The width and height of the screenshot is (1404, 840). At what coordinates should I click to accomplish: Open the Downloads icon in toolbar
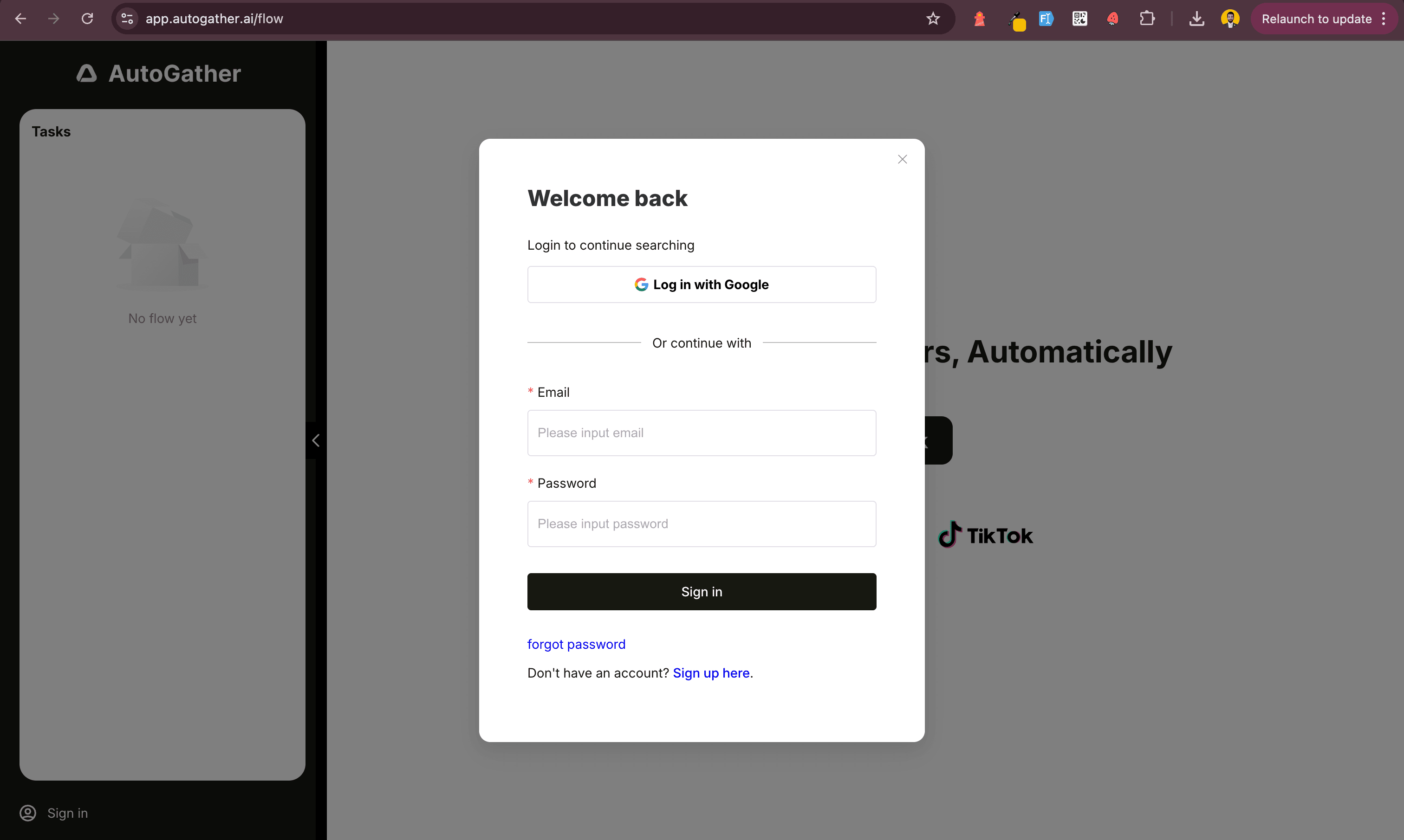pyautogui.click(x=1196, y=19)
